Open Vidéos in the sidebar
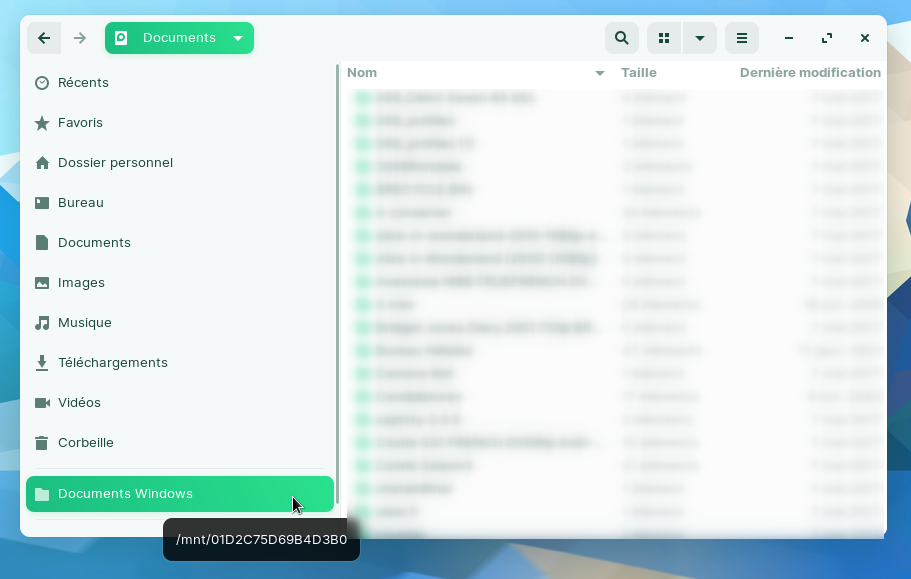 (79, 403)
